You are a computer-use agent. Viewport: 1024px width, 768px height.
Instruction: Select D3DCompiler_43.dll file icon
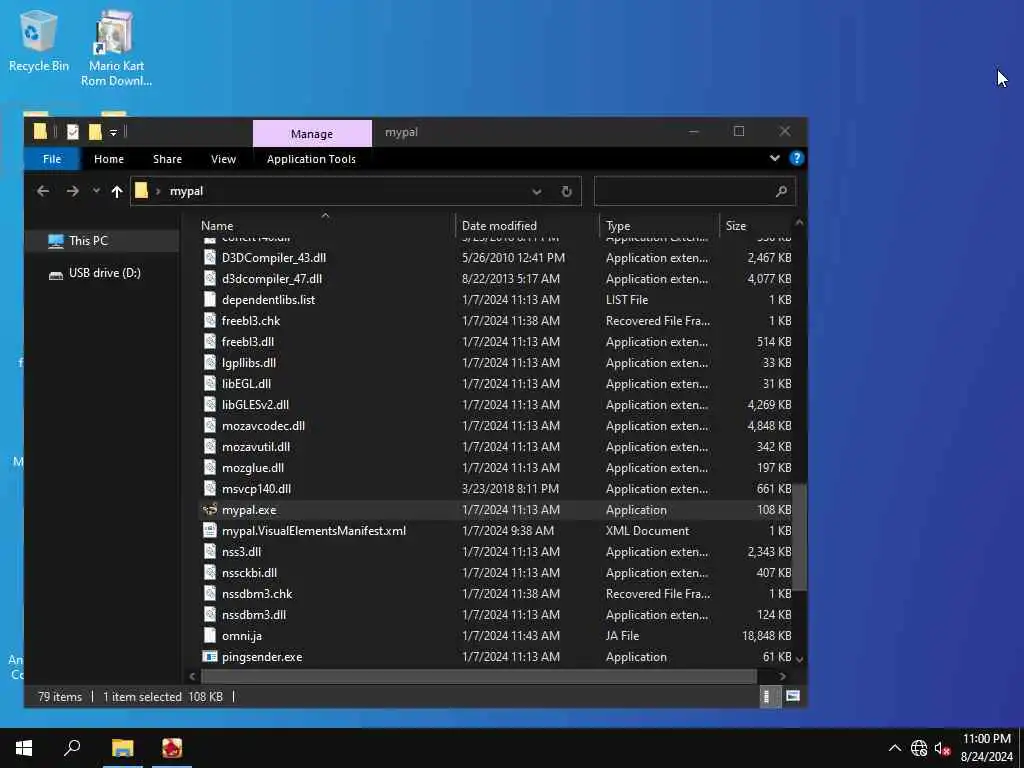(x=210, y=257)
